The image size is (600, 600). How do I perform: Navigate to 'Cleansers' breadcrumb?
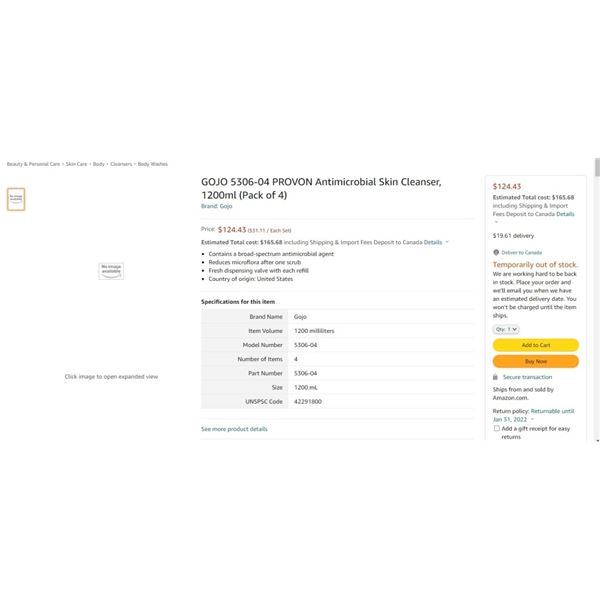click(122, 163)
